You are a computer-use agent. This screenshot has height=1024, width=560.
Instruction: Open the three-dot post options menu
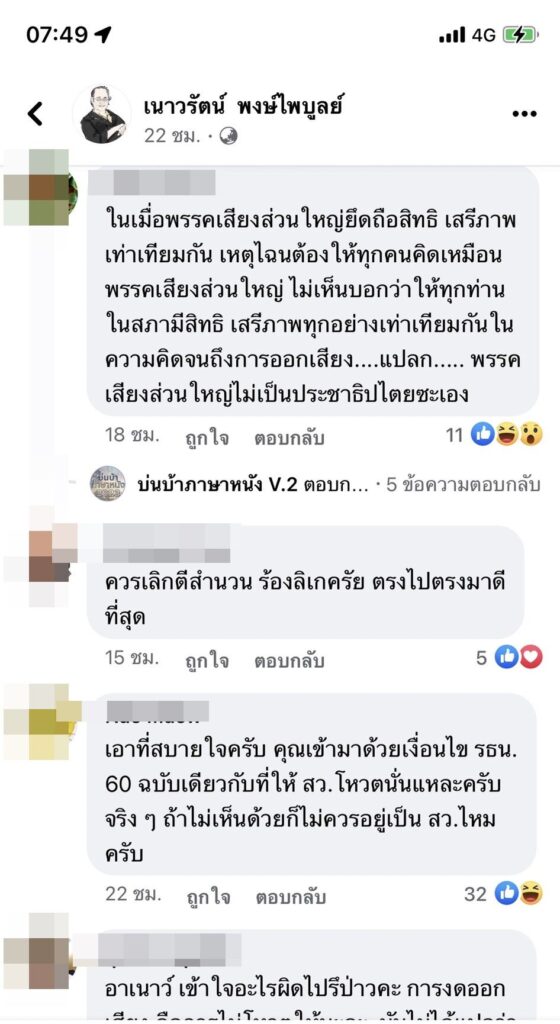pyautogui.click(x=524, y=114)
